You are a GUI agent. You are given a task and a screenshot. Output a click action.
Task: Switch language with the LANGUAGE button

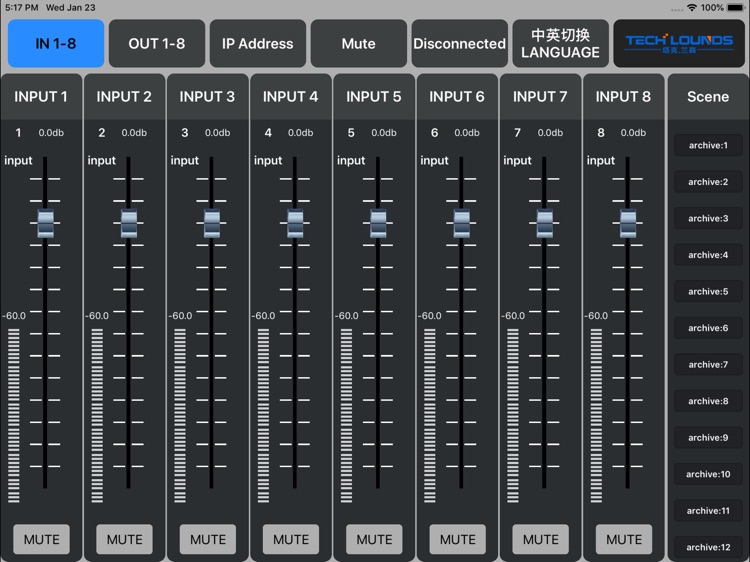click(561, 44)
